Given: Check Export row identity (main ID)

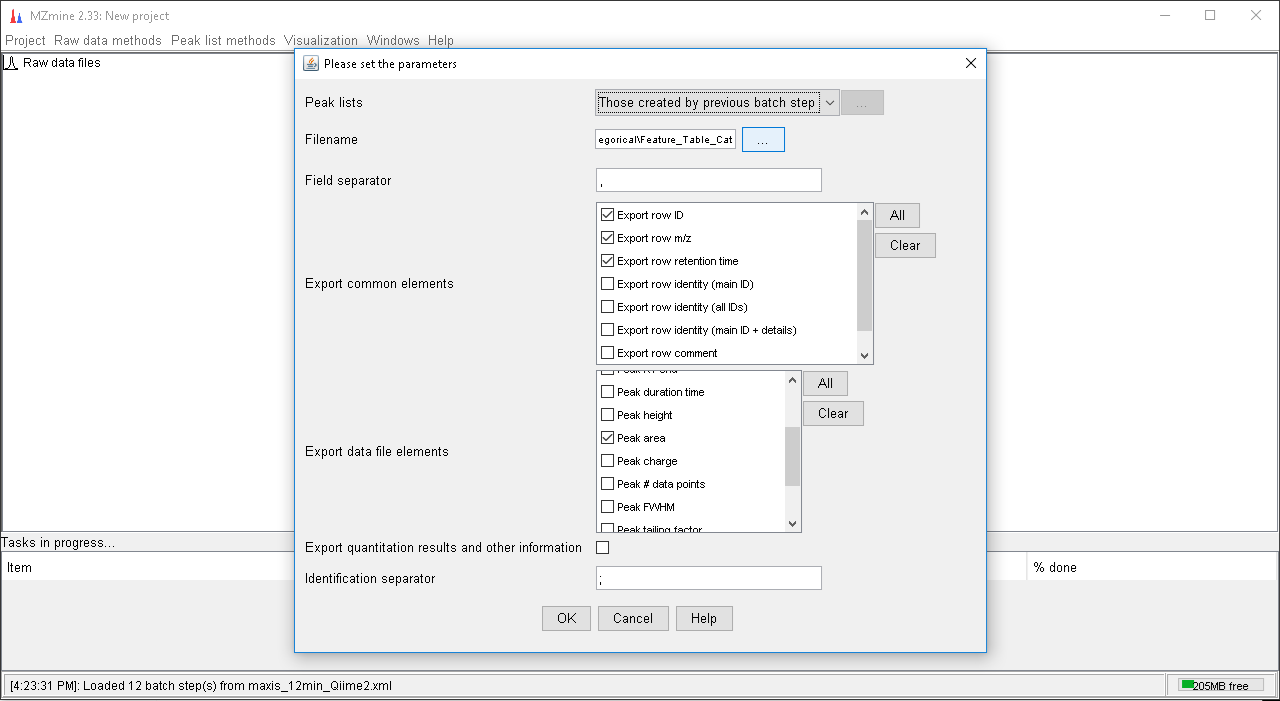Looking at the screenshot, I should click(x=607, y=284).
